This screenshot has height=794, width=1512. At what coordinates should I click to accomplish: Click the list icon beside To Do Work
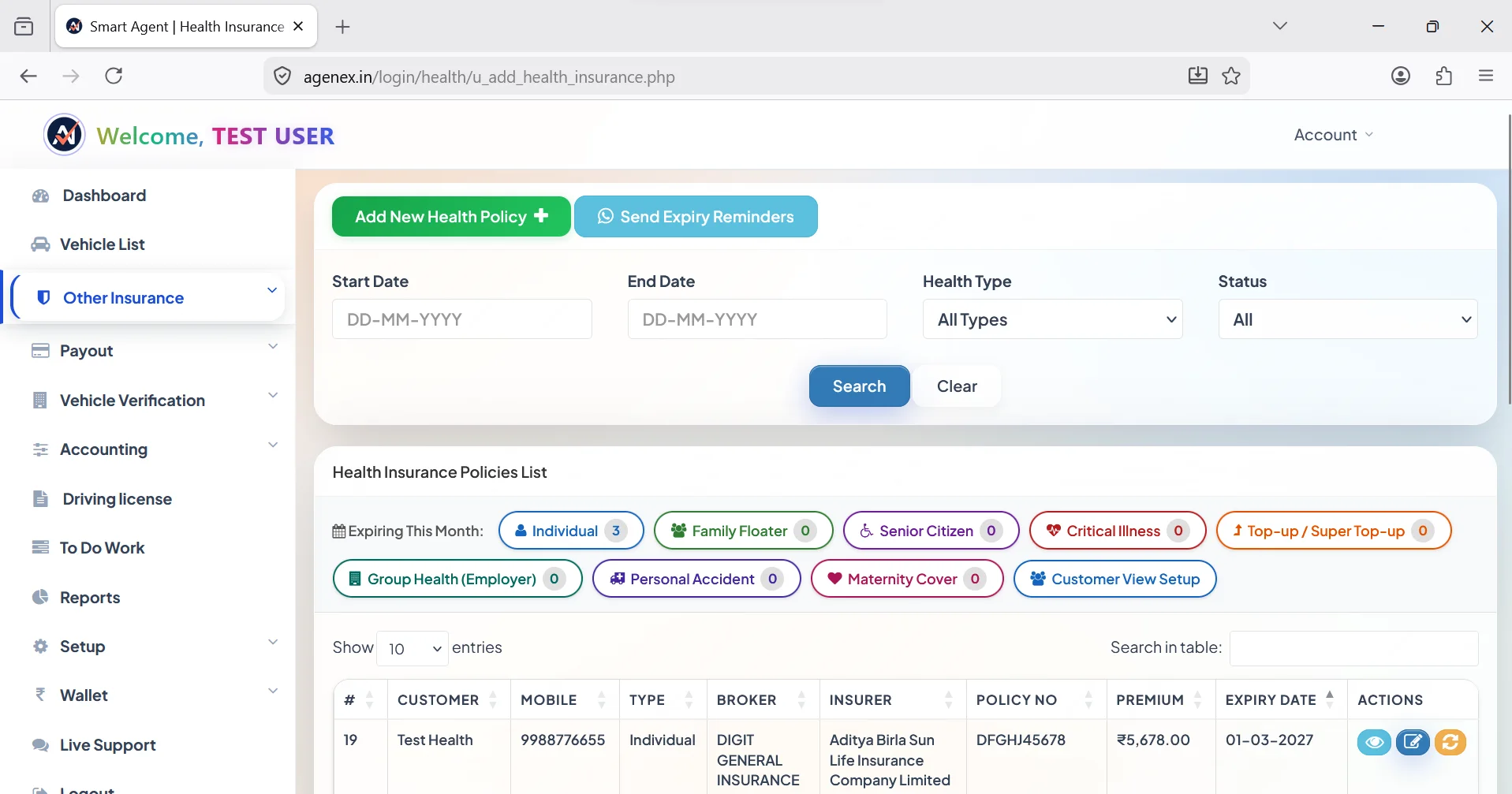40,547
